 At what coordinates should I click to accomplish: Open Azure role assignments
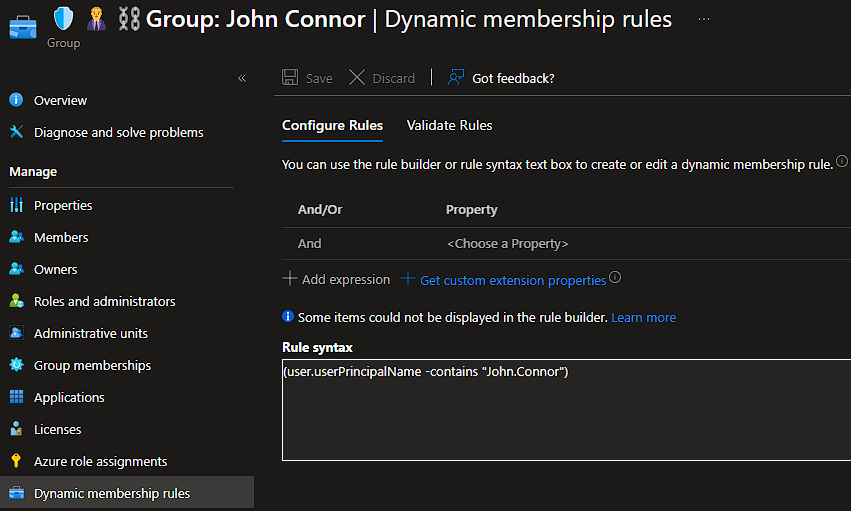100,462
